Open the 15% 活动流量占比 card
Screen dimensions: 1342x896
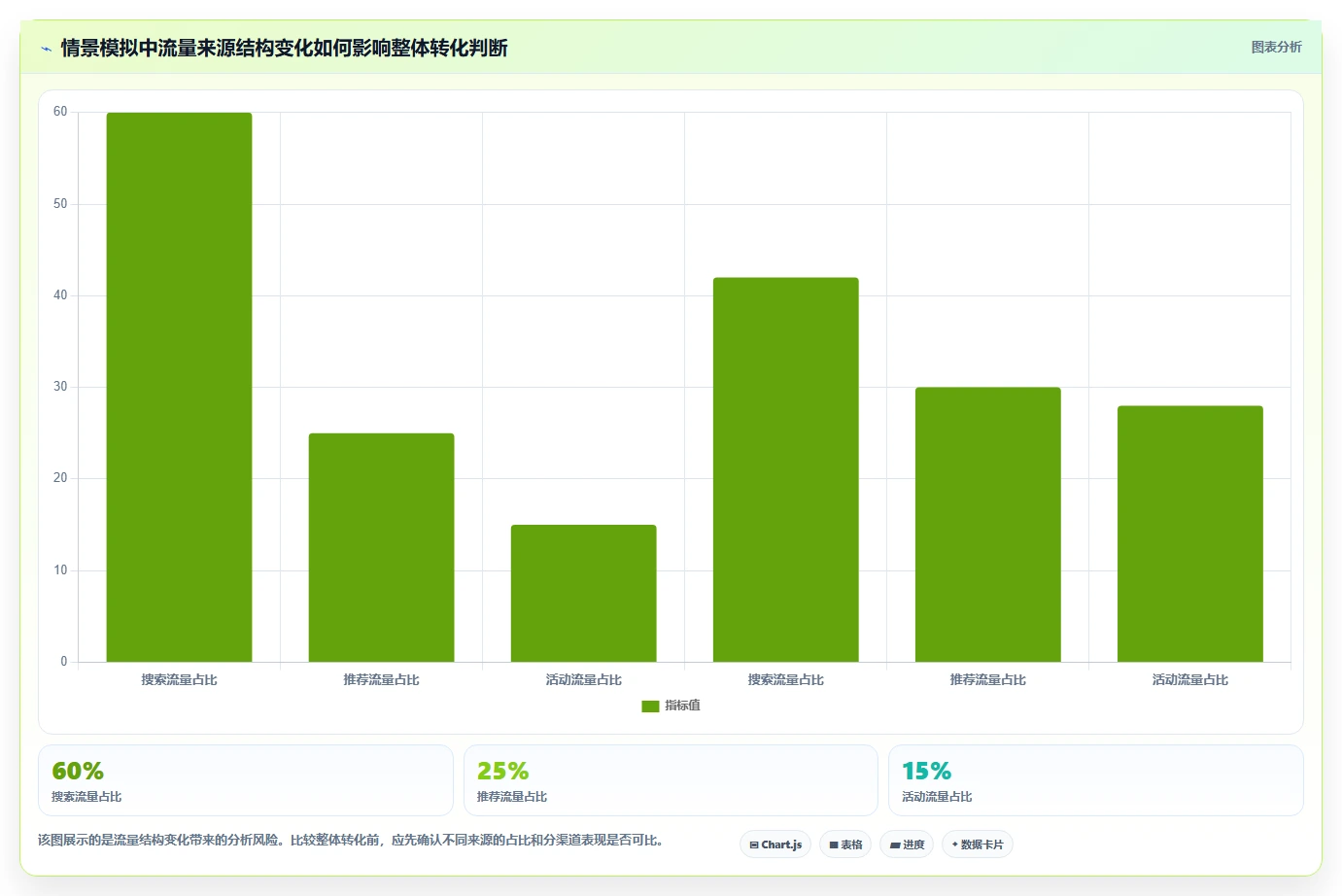[1096, 780]
